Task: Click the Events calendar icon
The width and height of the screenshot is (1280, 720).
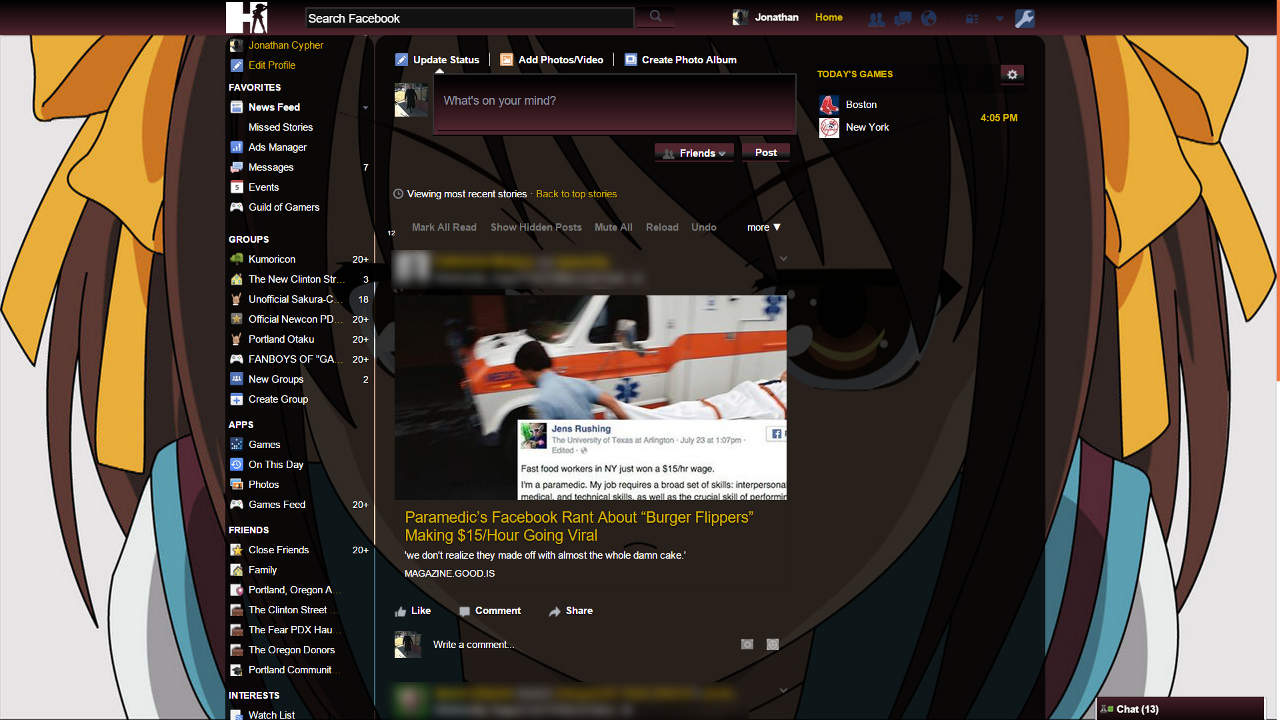Action: (237, 187)
